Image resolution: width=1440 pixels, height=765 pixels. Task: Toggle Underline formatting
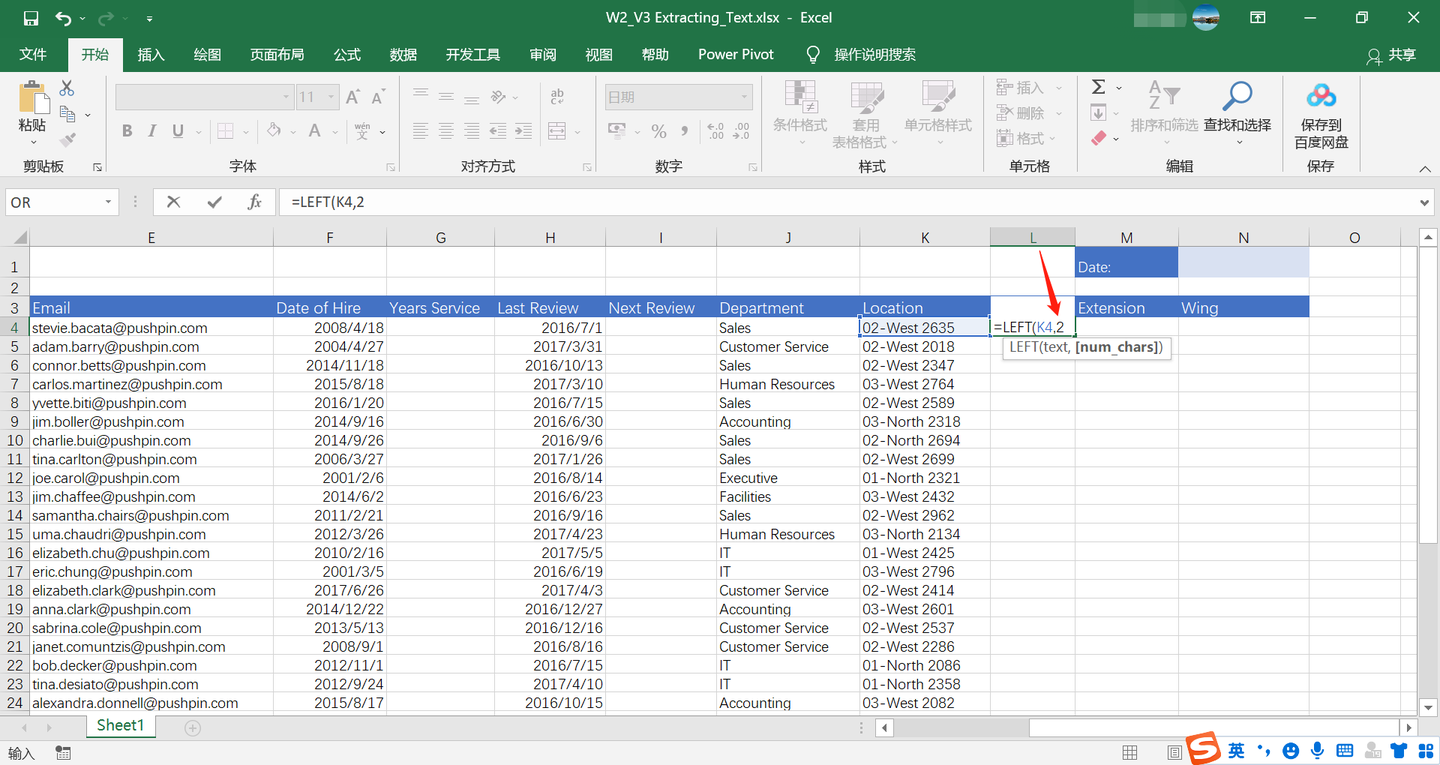[178, 131]
